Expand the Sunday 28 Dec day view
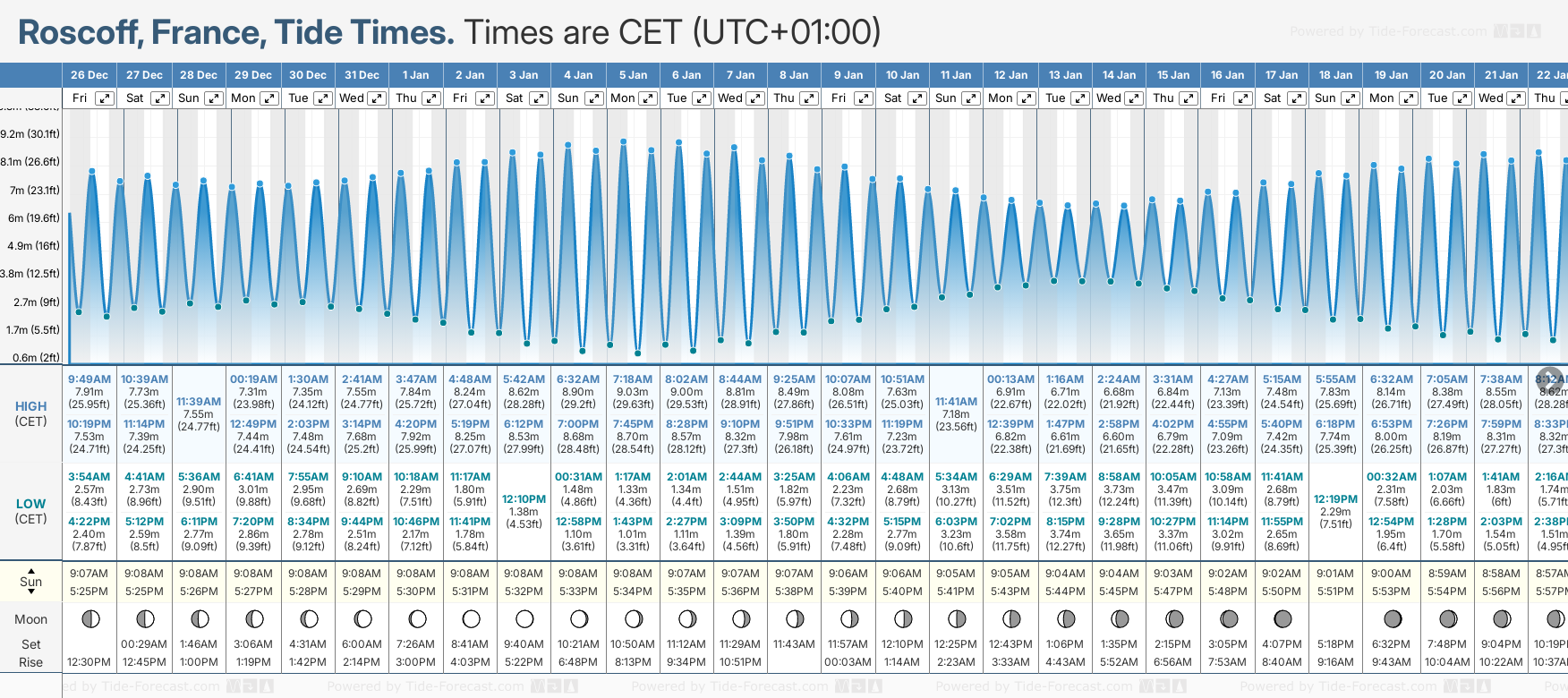This screenshot has height=698, width=1568. point(214,98)
